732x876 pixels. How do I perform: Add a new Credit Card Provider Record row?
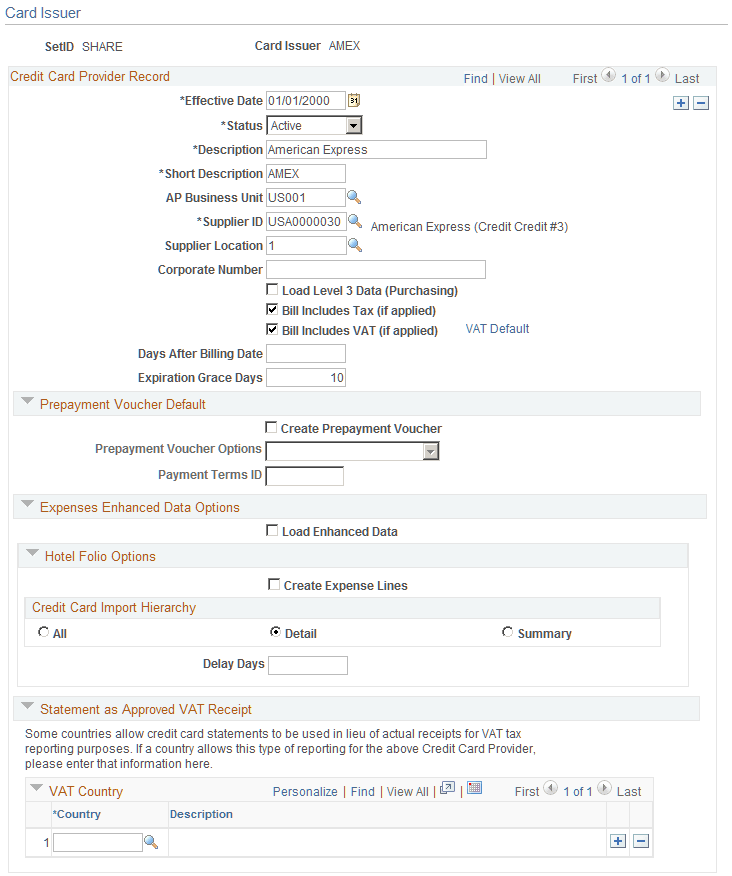pos(681,103)
